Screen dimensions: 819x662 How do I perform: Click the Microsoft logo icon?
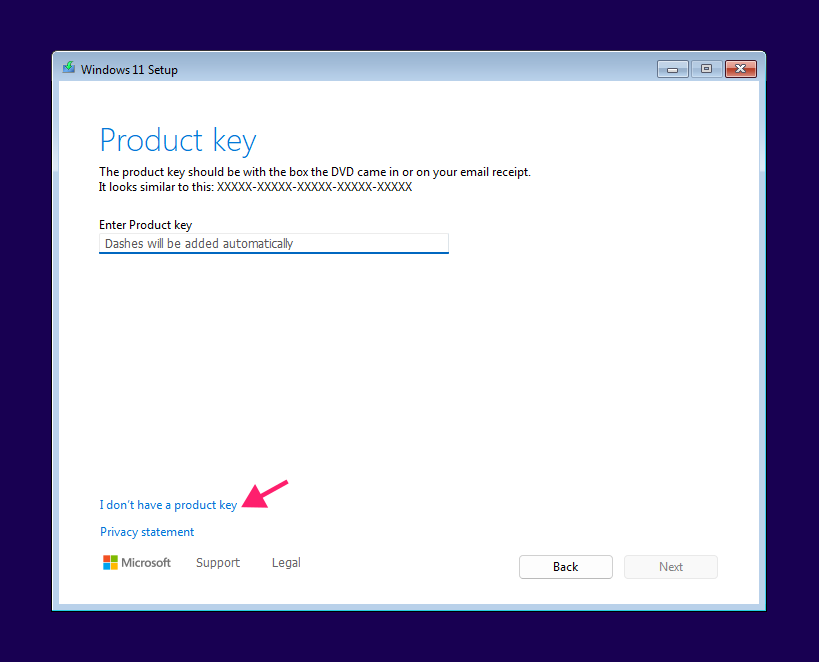click(x=110, y=563)
